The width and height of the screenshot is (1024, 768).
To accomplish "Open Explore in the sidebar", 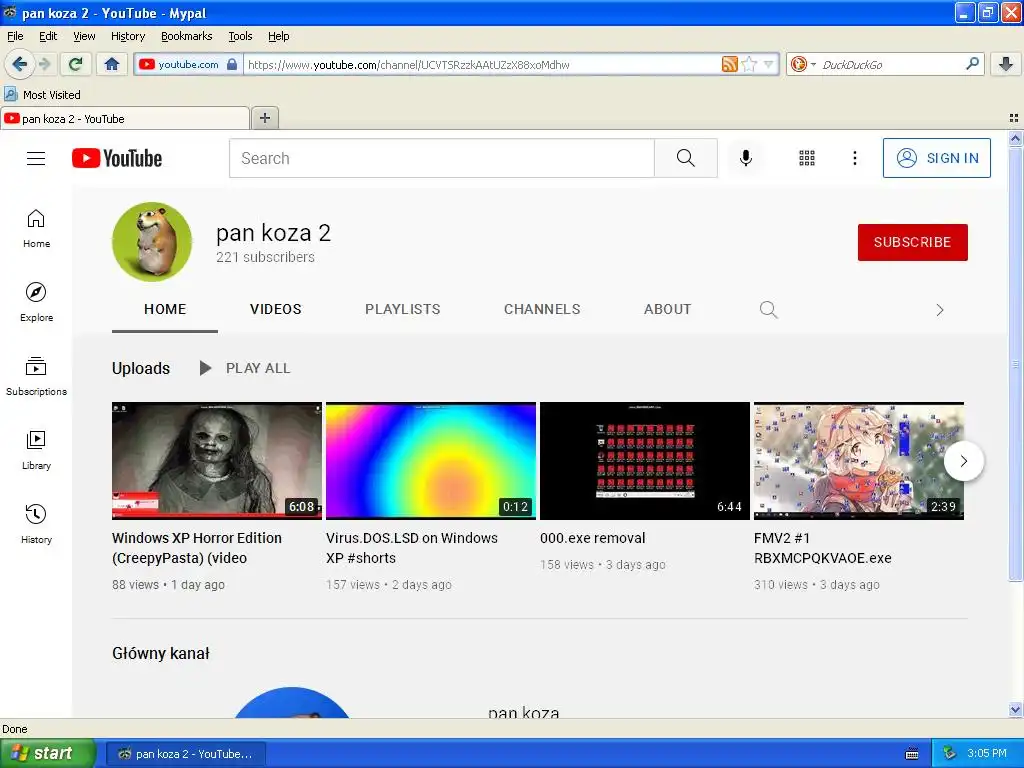I will click(x=36, y=302).
